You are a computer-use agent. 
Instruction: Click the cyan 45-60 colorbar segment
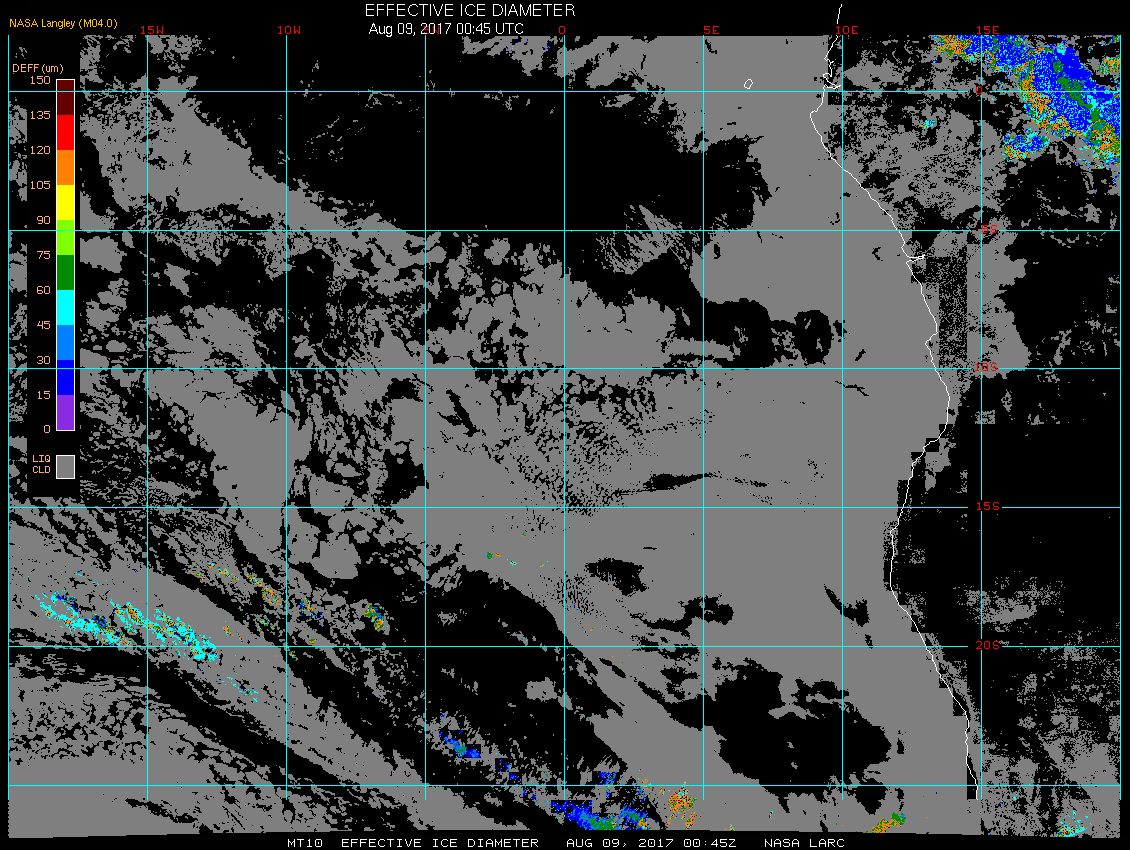66,307
